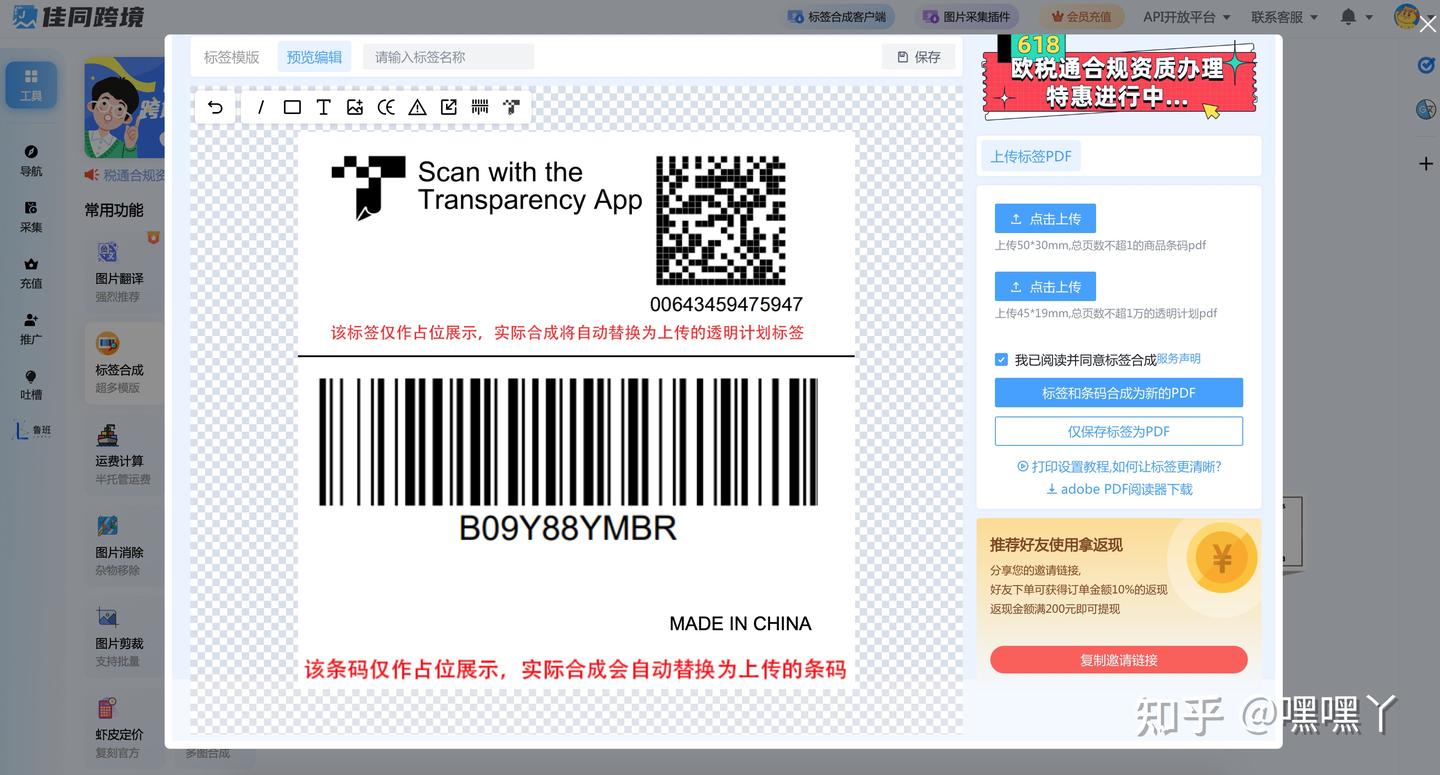Expand the 联系客服 dropdown
The image size is (1440, 775).
1284,17
